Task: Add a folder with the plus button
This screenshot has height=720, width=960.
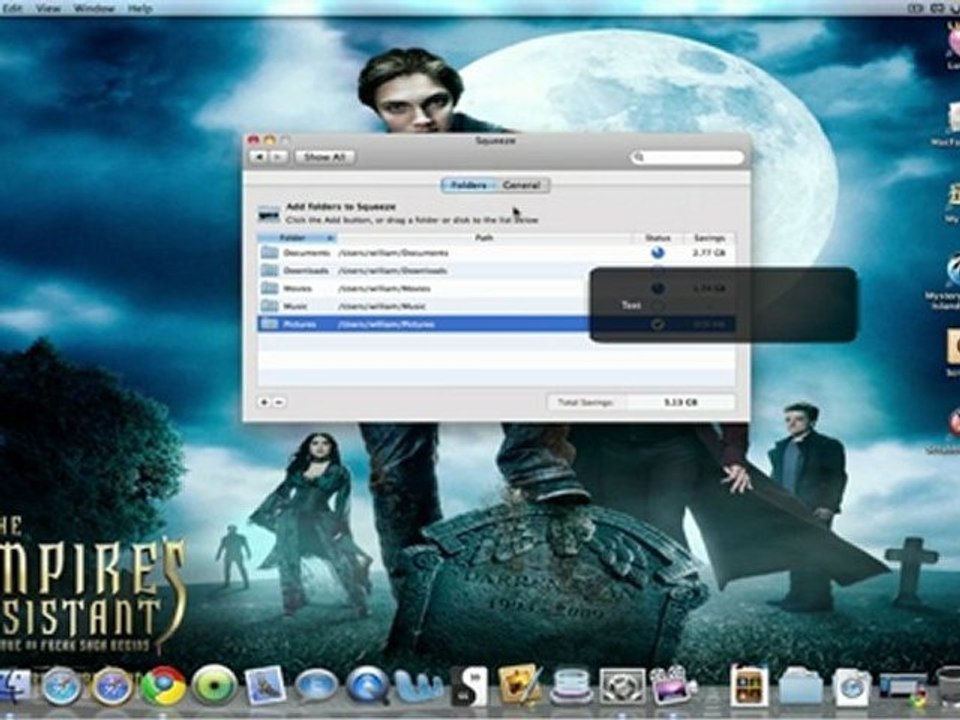Action: (x=264, y=402)
